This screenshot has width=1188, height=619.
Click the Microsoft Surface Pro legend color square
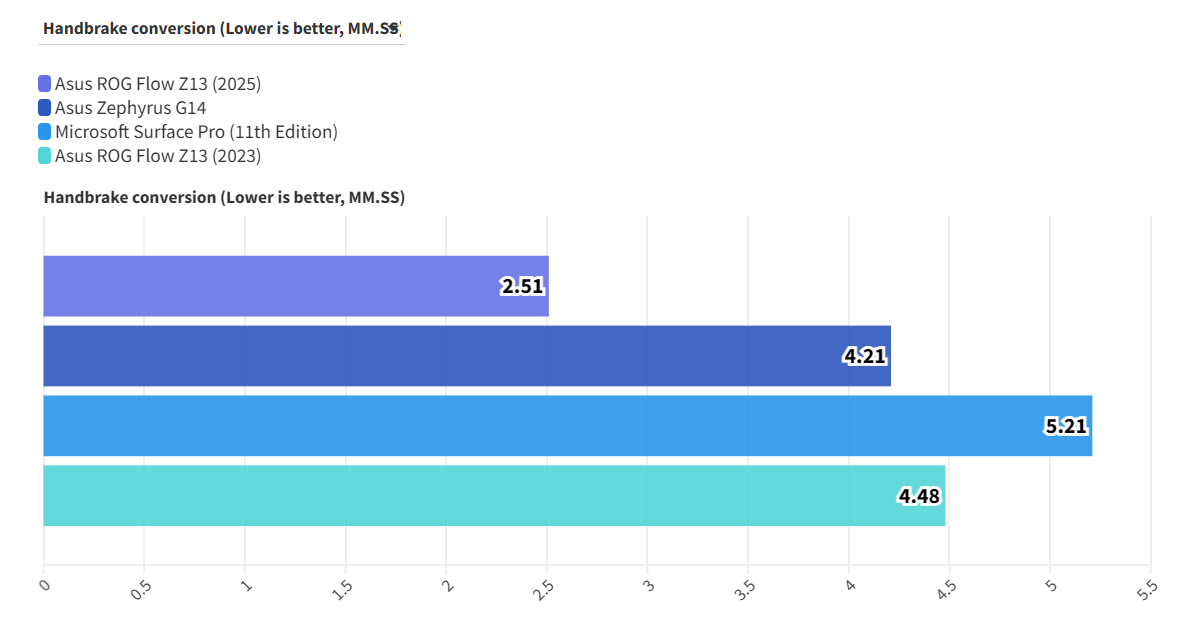[x=44, y=132]
